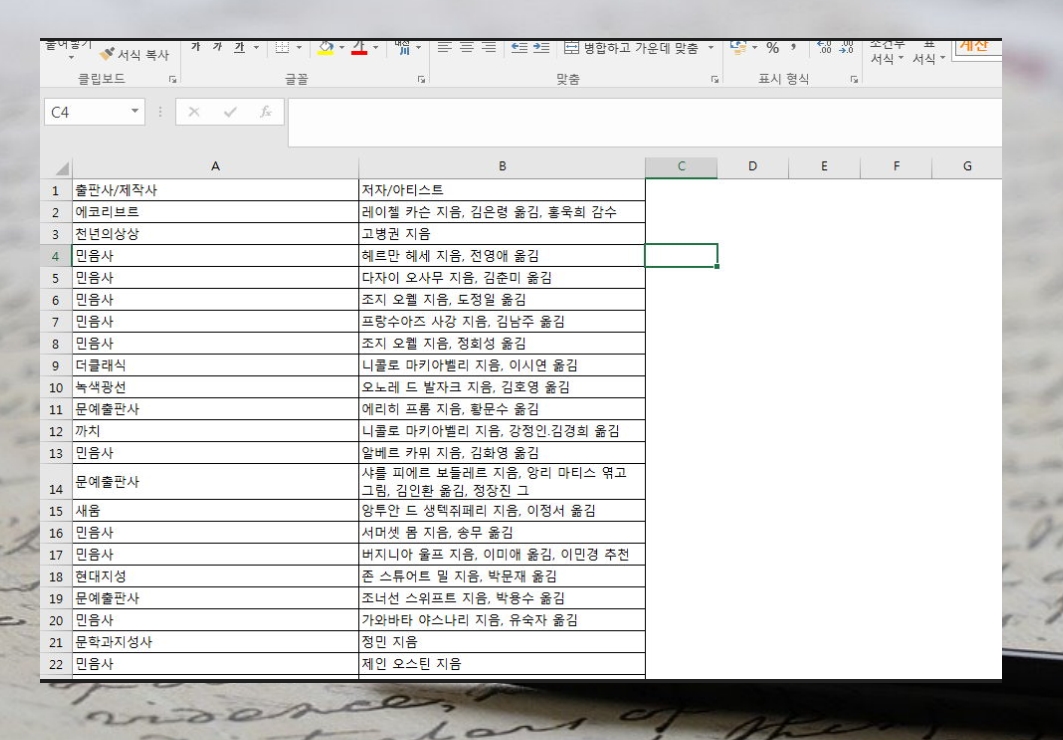Click into the formula bar
Image resolution: width=1063 pixels, height=740 pixels.
(645, 122)
